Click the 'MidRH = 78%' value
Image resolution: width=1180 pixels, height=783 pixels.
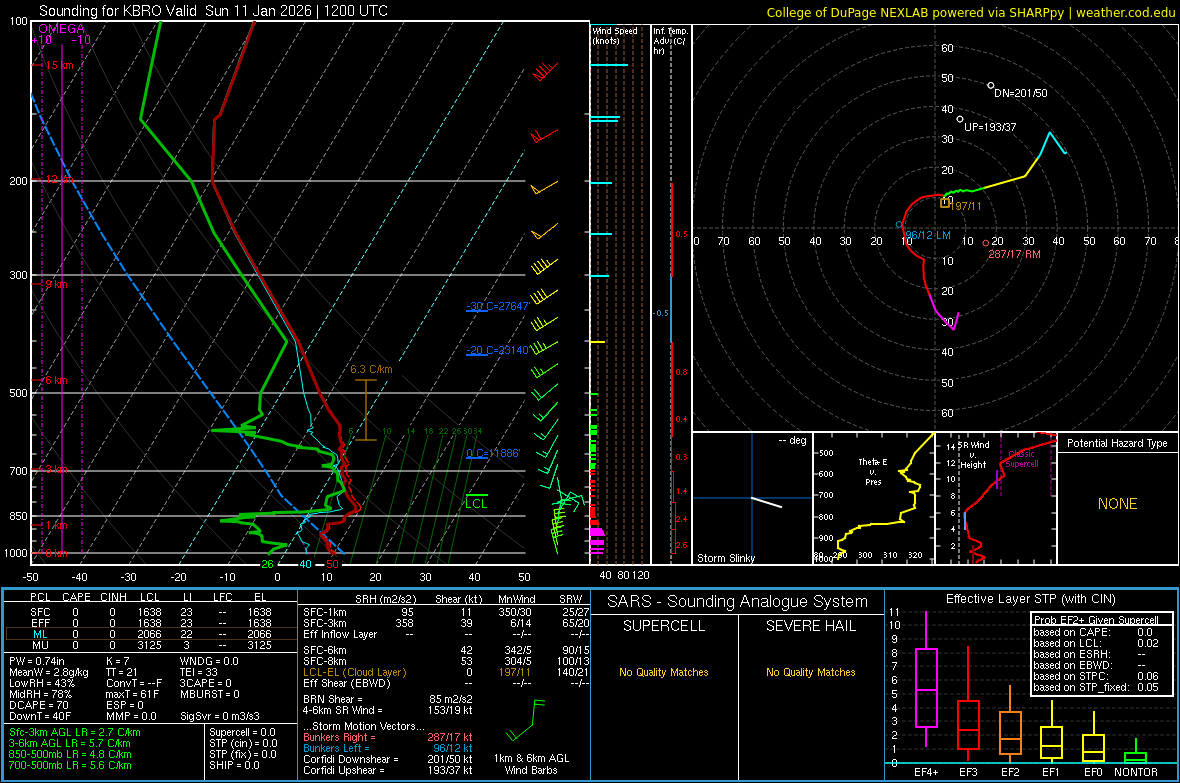coord(41,694)
